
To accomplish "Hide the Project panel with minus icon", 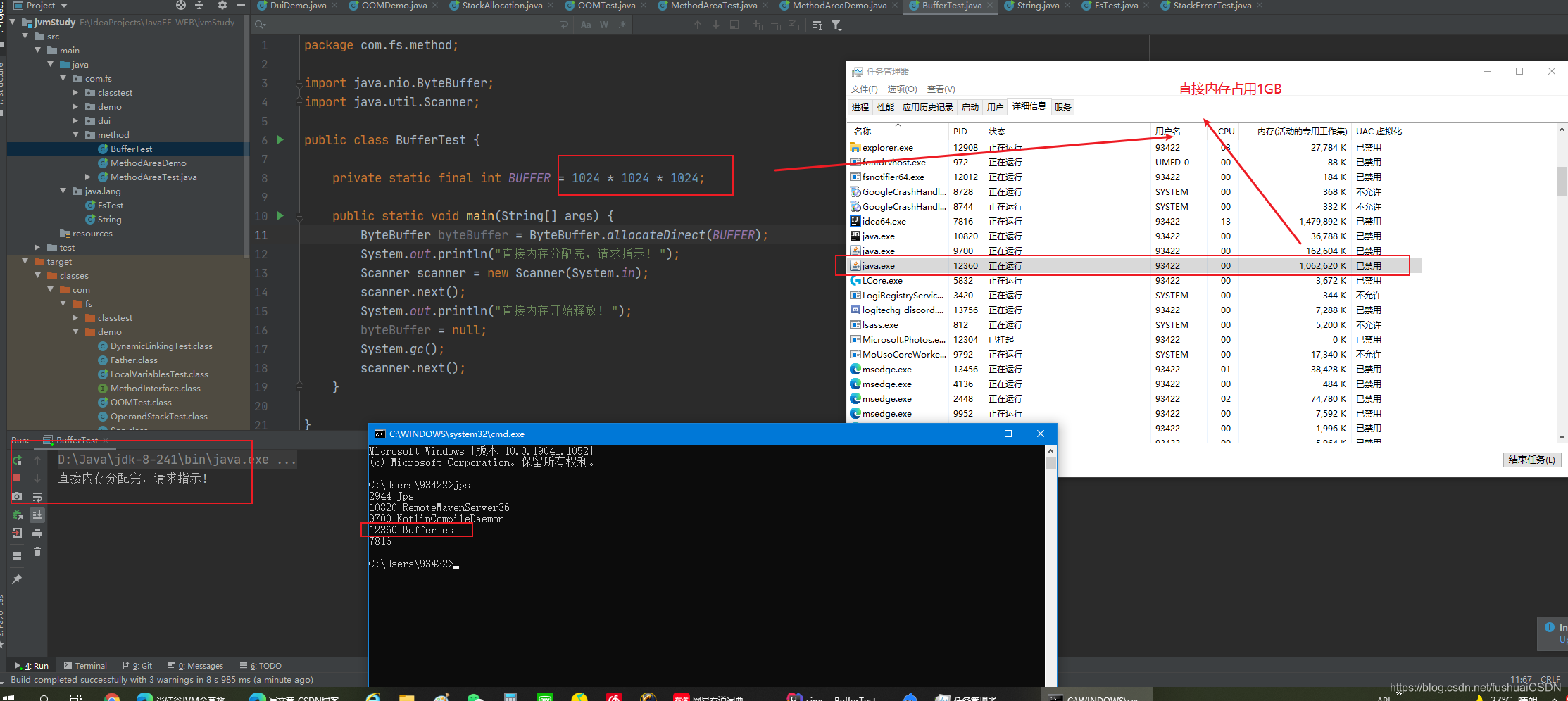I will 241,5.
